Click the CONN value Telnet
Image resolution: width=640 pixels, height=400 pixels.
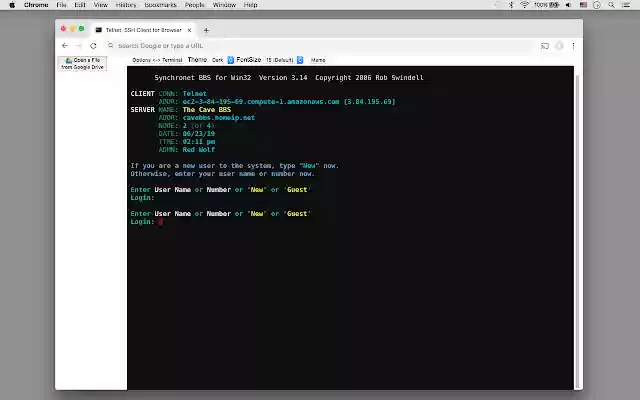[x=195, y=93]
